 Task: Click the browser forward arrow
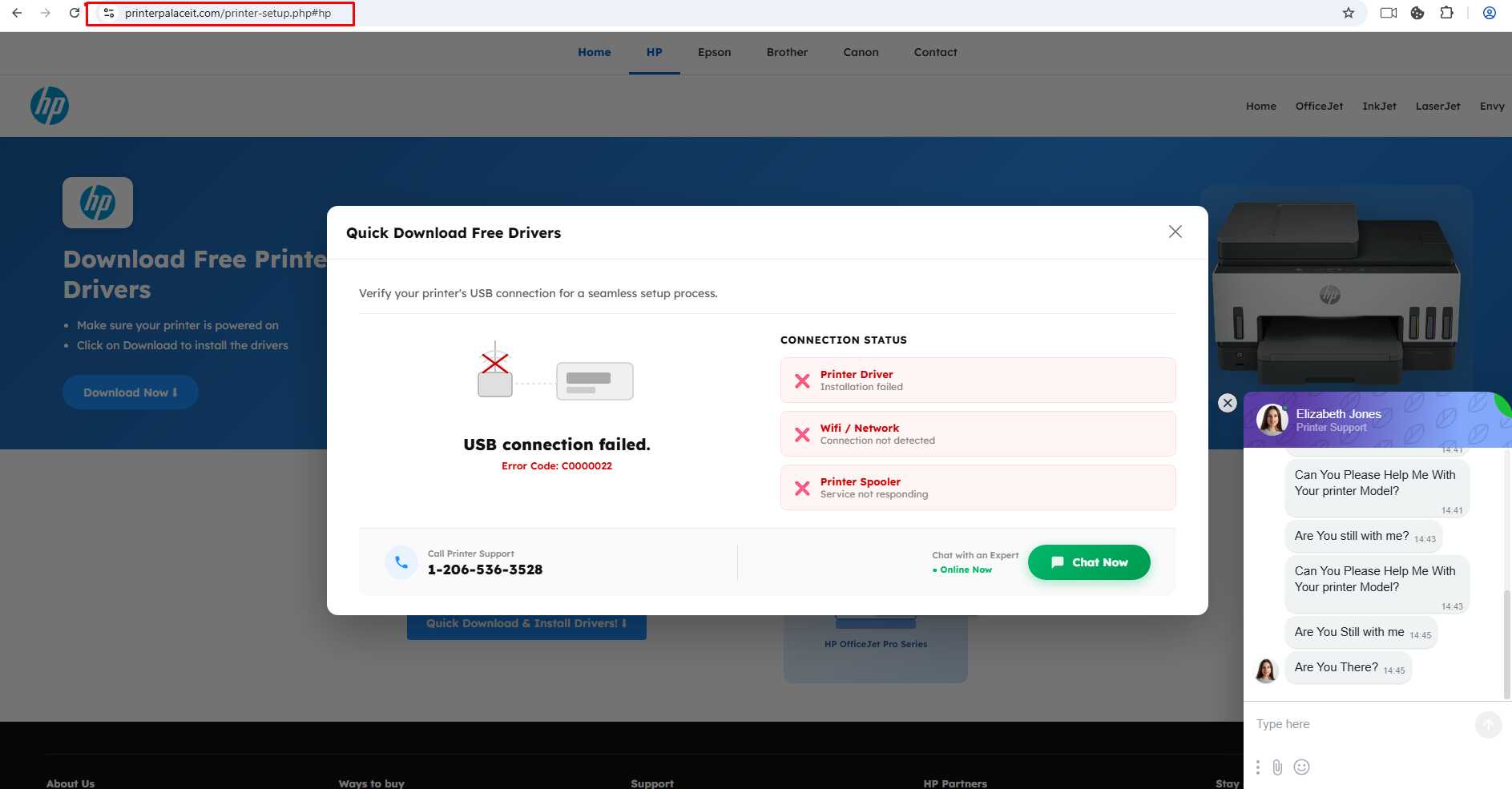[x=46, y=13]
